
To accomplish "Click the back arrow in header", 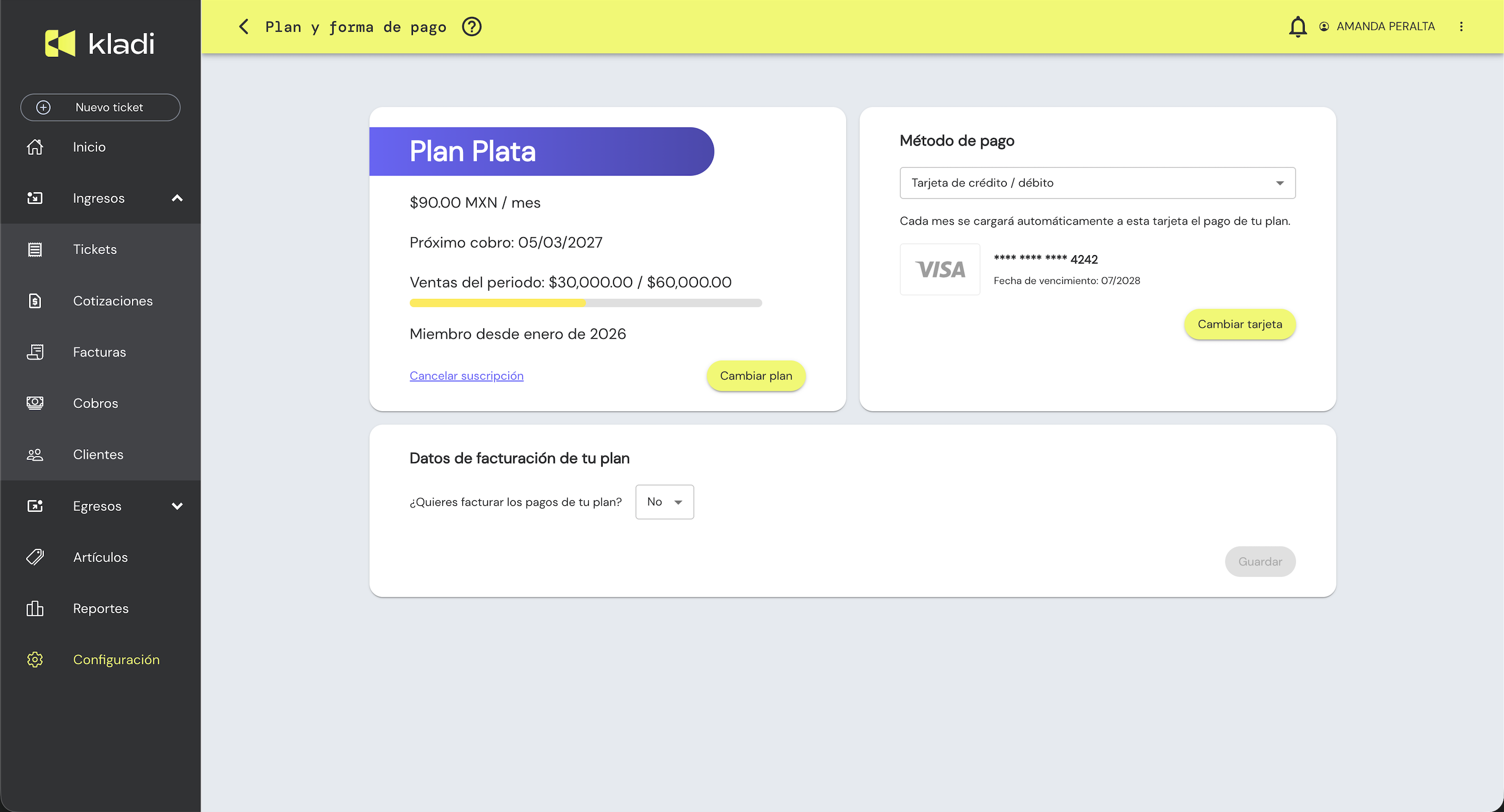I will (244, 27).
